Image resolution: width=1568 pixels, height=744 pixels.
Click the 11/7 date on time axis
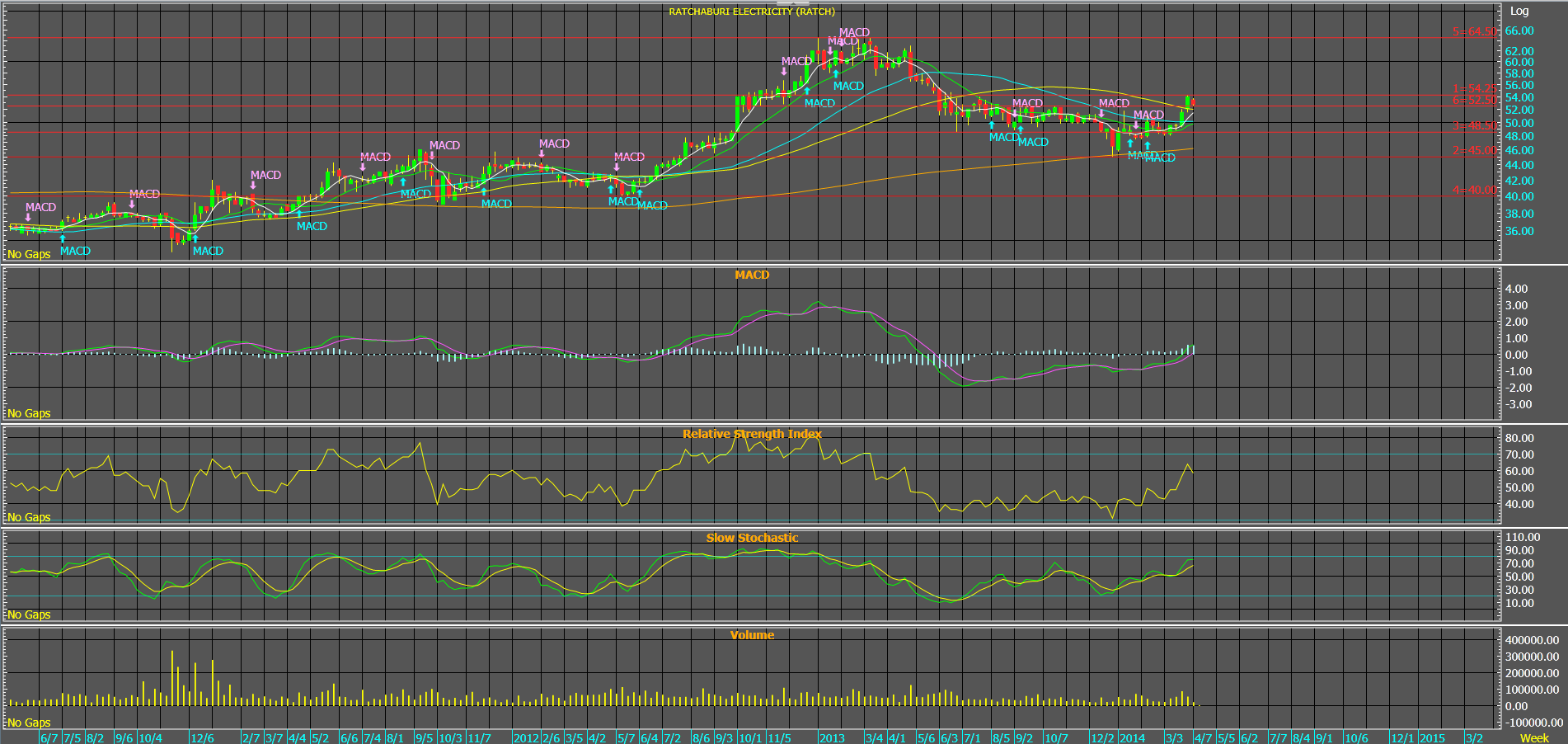pos(479,738)
